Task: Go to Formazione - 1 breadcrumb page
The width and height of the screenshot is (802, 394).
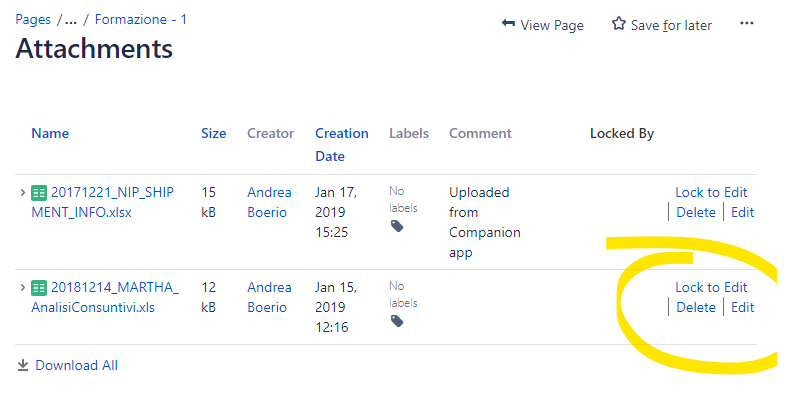Action: click(141, 19)
